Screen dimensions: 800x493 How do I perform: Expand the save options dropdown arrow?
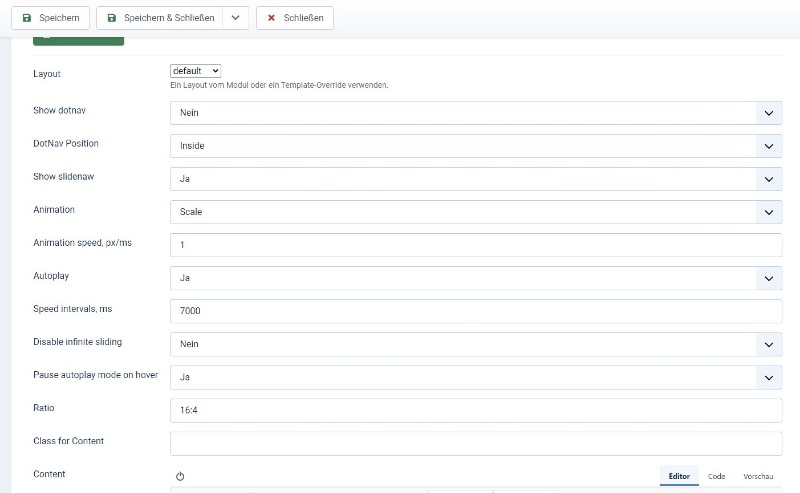(x=236, y=18)
